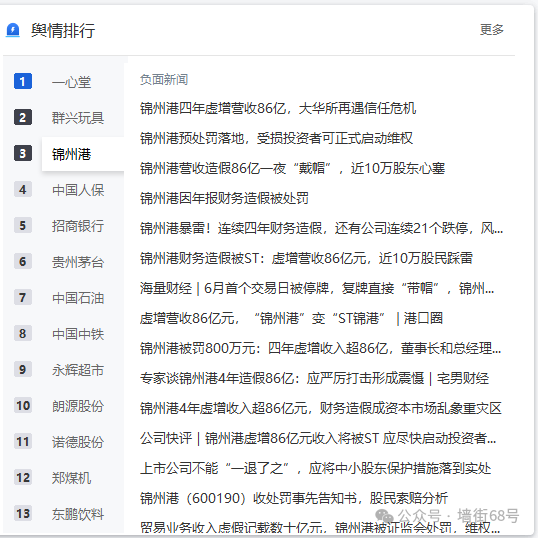
Task: Click the blue alarm icon beside 舆情排行
Action: point(13,30)
